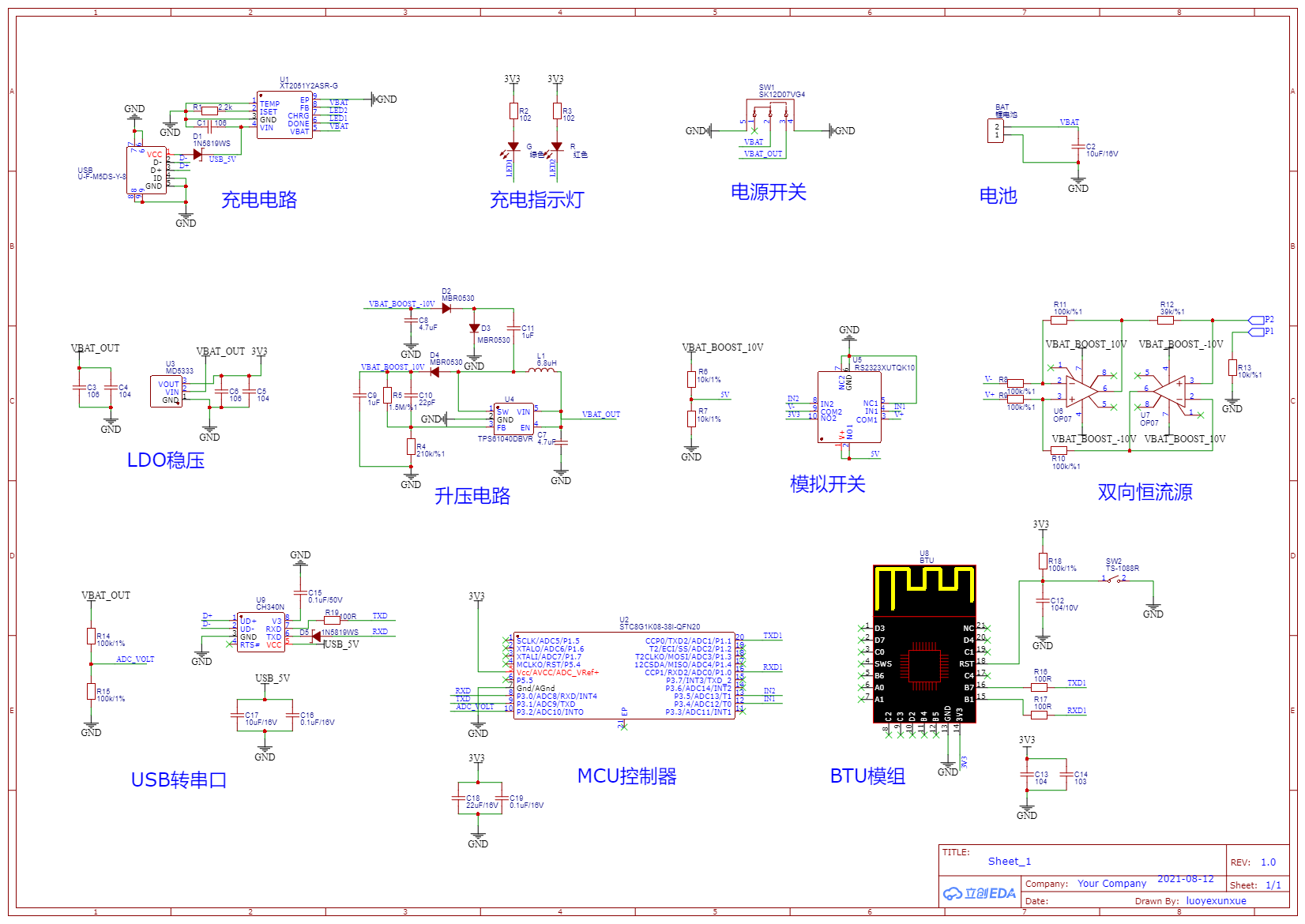This screenshot has height=924, width=1305.
Task: Click capacitor C15 0.1uF/50V
Action: 300,592
